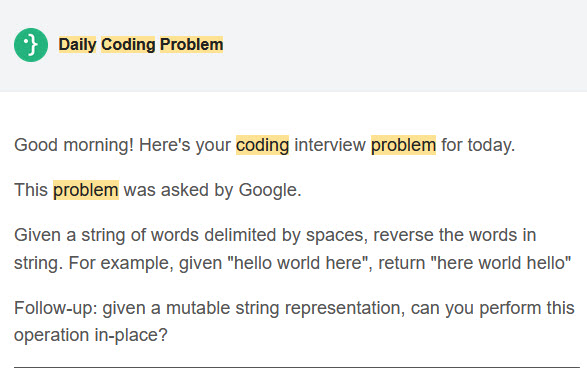Click the green Daily Coding Problem avatar
Viewport: 587px width, 368px height.
31,45
